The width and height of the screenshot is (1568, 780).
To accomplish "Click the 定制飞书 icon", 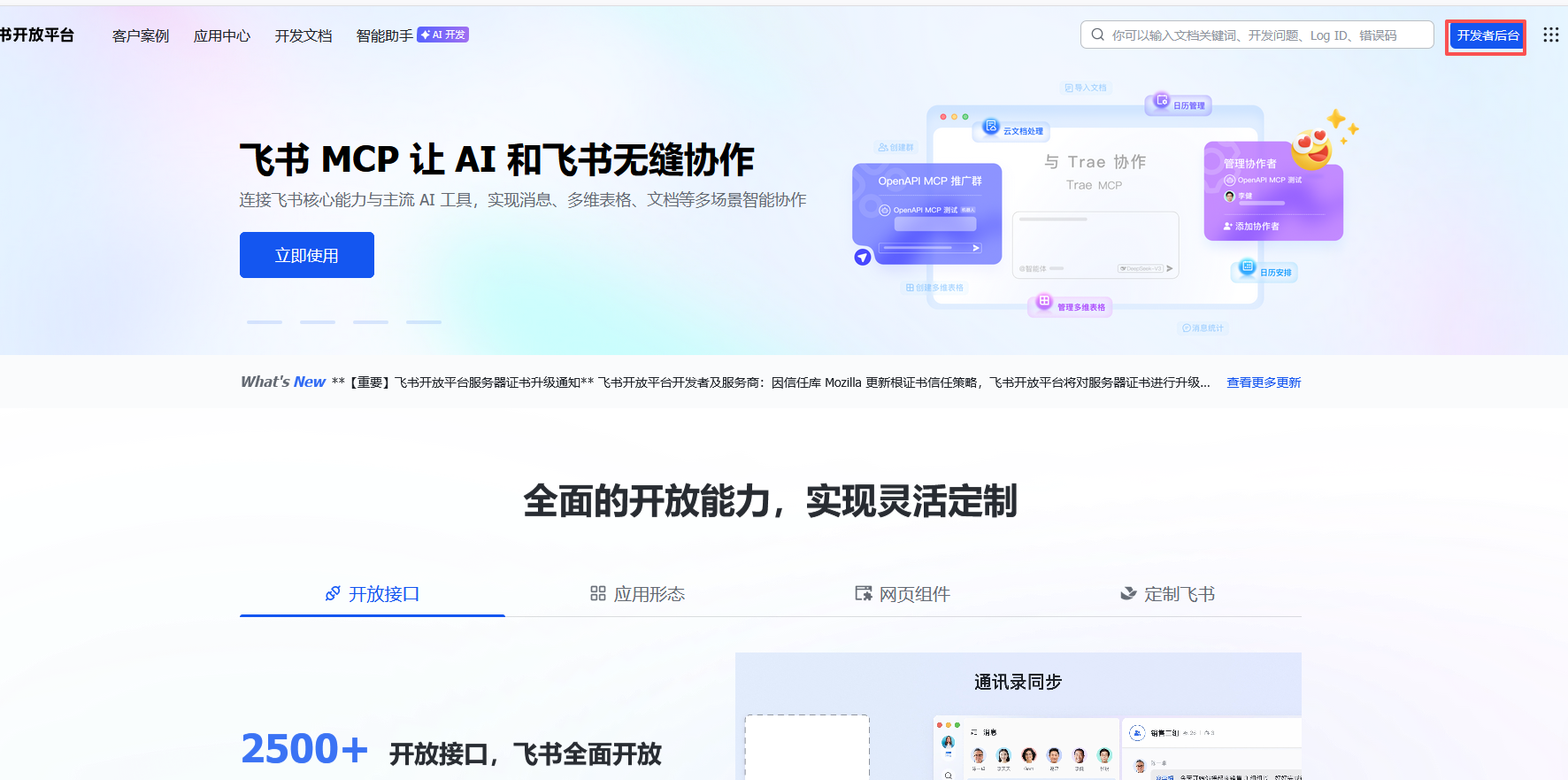I will [x=1128, y=593].
